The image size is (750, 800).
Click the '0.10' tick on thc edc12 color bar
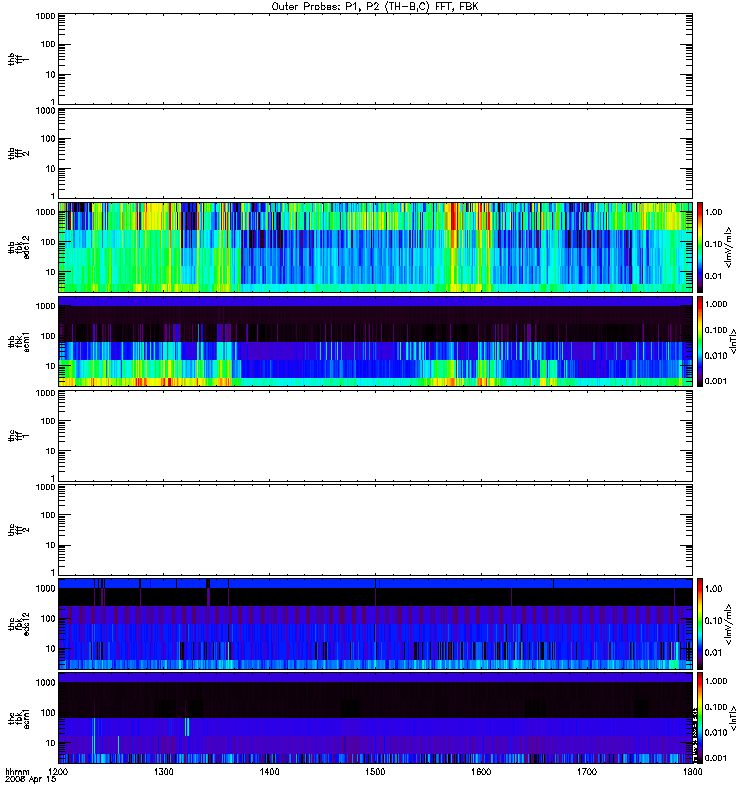(x=714, y=621)
